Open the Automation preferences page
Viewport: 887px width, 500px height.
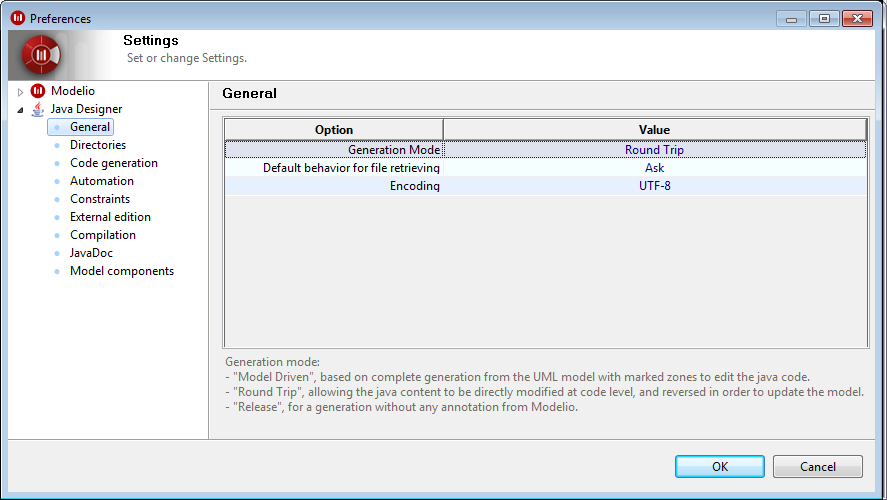tap(102, 181)
